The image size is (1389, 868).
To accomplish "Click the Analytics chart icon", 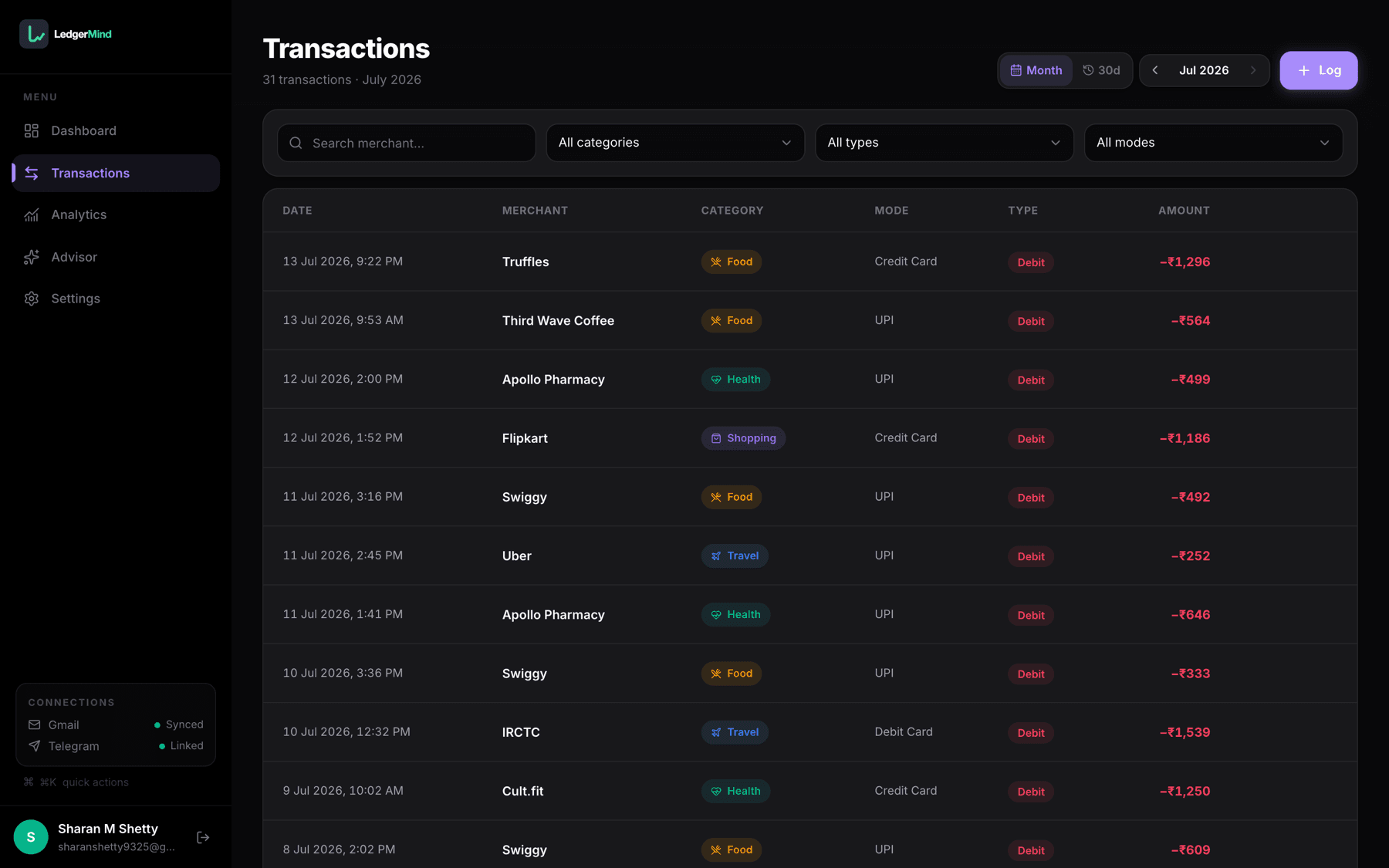I will 32,215.
